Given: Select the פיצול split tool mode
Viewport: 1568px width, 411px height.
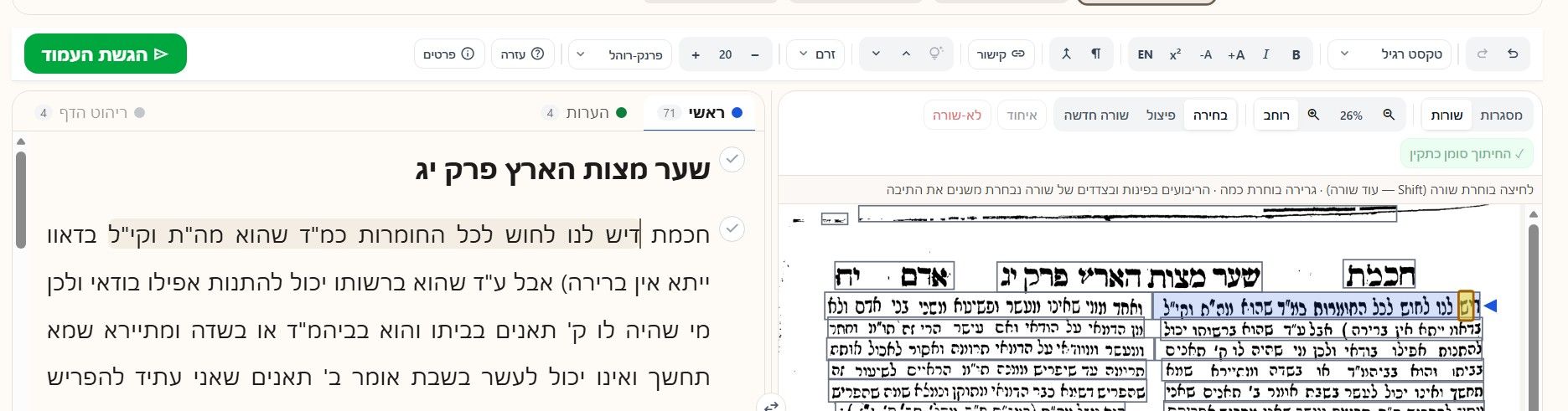Looking at the screenshot, I should (1161, 115).
